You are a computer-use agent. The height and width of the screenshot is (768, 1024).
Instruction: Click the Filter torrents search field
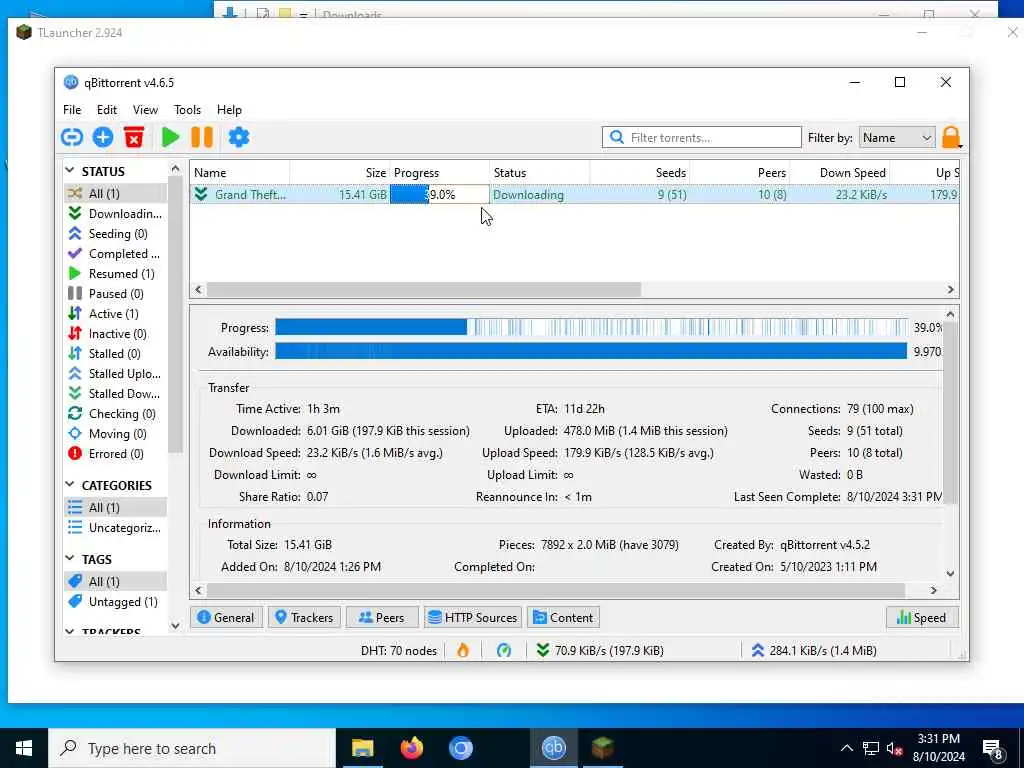pos(701,138)
